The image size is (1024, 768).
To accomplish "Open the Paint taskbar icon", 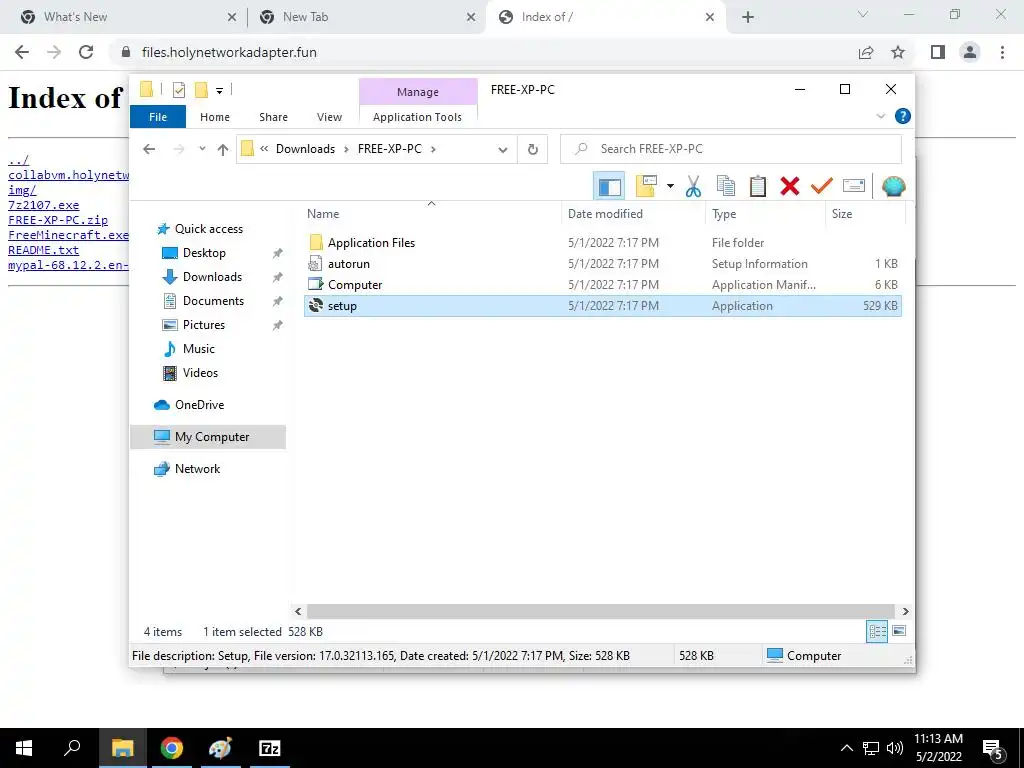I will coord(220,748).
